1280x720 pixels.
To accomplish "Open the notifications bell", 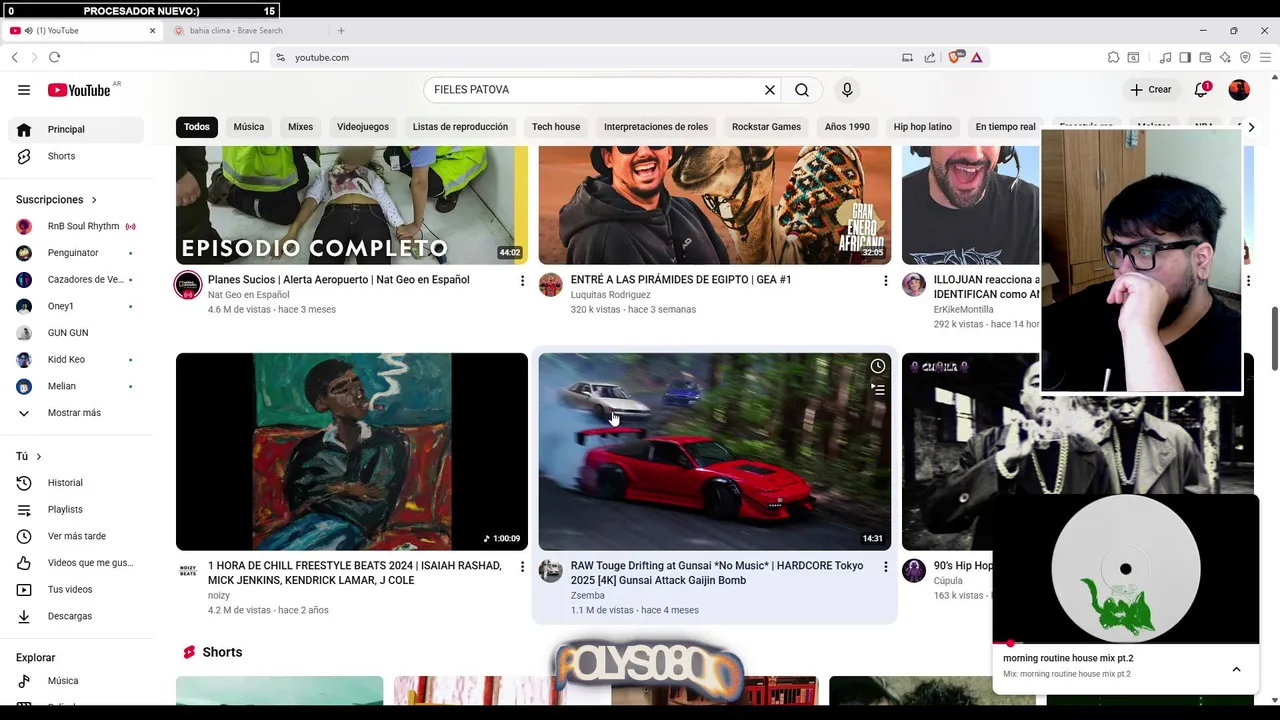I will coord(1202,90).
